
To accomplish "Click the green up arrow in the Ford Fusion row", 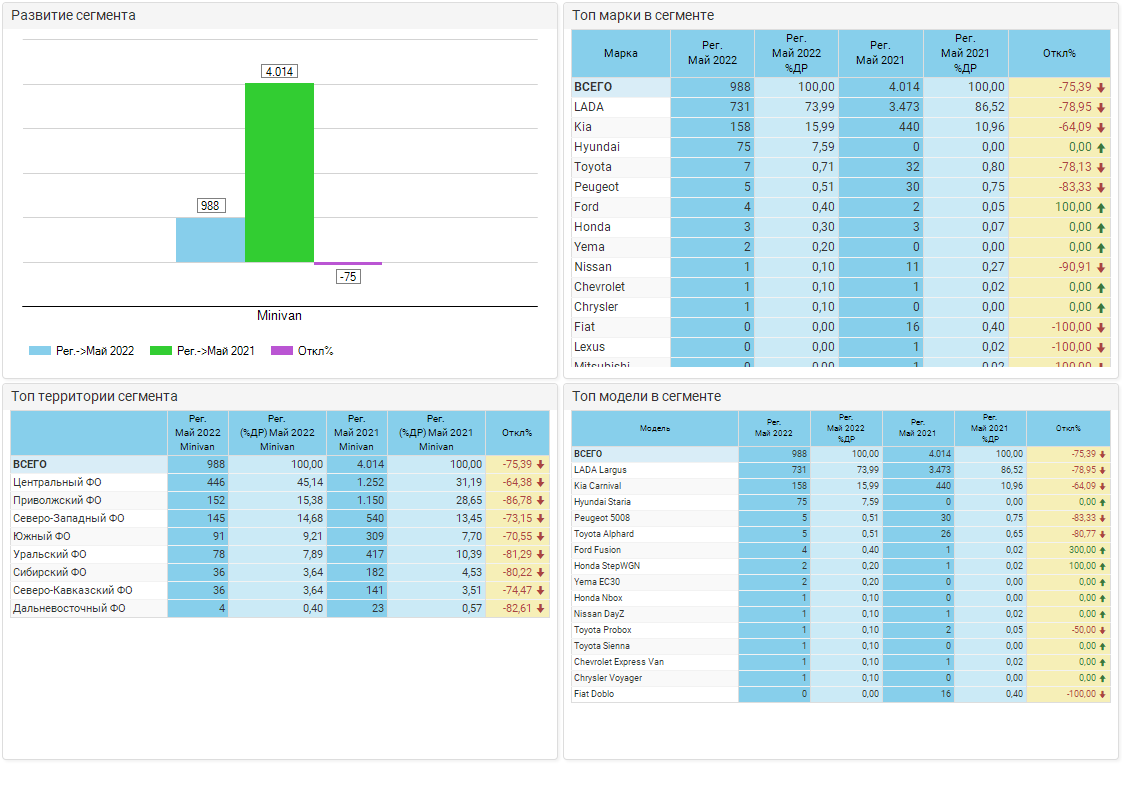I will click(x=1102, y=550).
